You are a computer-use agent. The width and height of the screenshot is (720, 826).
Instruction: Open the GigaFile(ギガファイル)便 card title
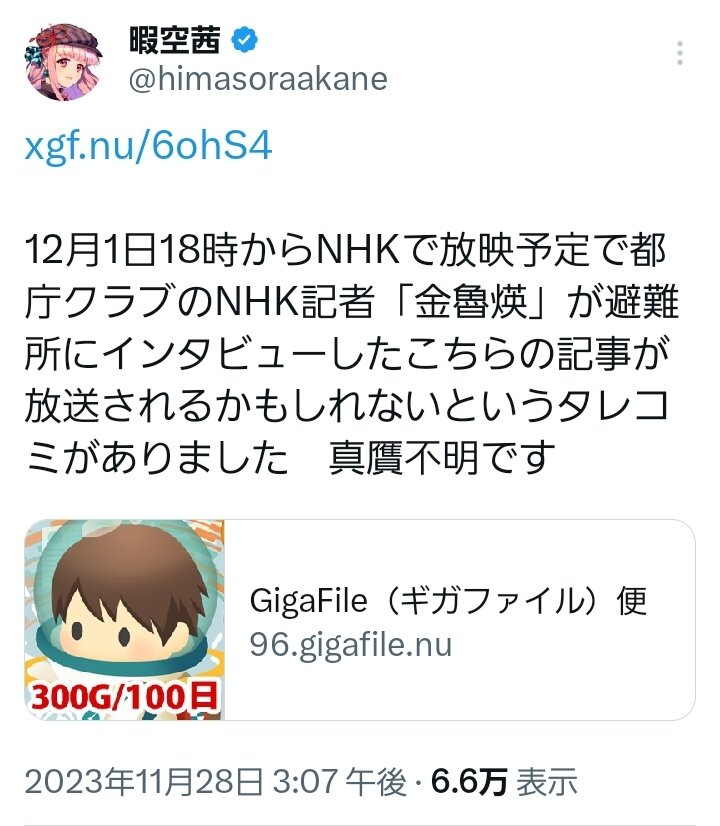pyautogui.click(x=448, y=600)
